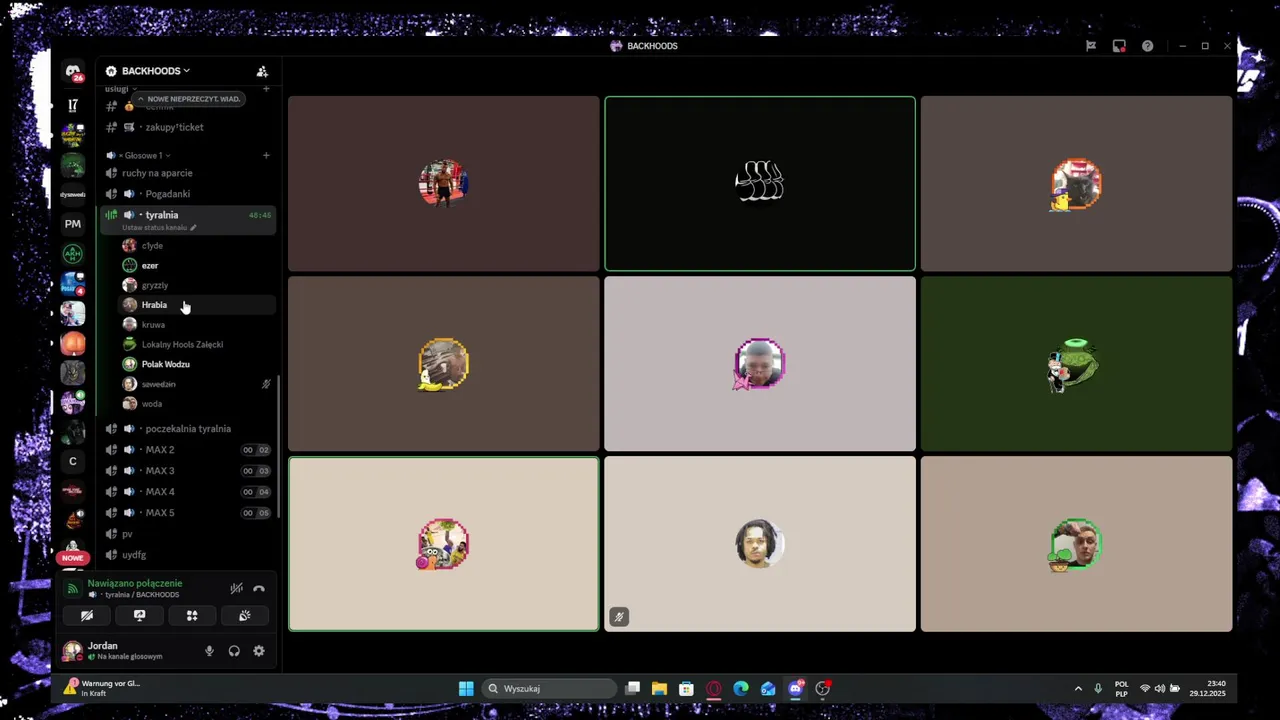Viewport: 1280px width, 720px height.
Task: Start screen share from voice panel
Action: [139, 616]
